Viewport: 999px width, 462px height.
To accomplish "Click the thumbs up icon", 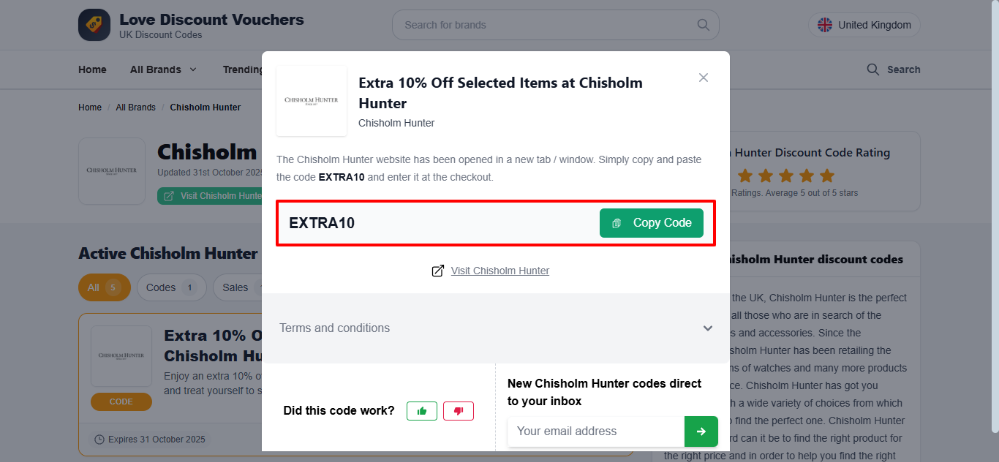I will pos(422,411).
